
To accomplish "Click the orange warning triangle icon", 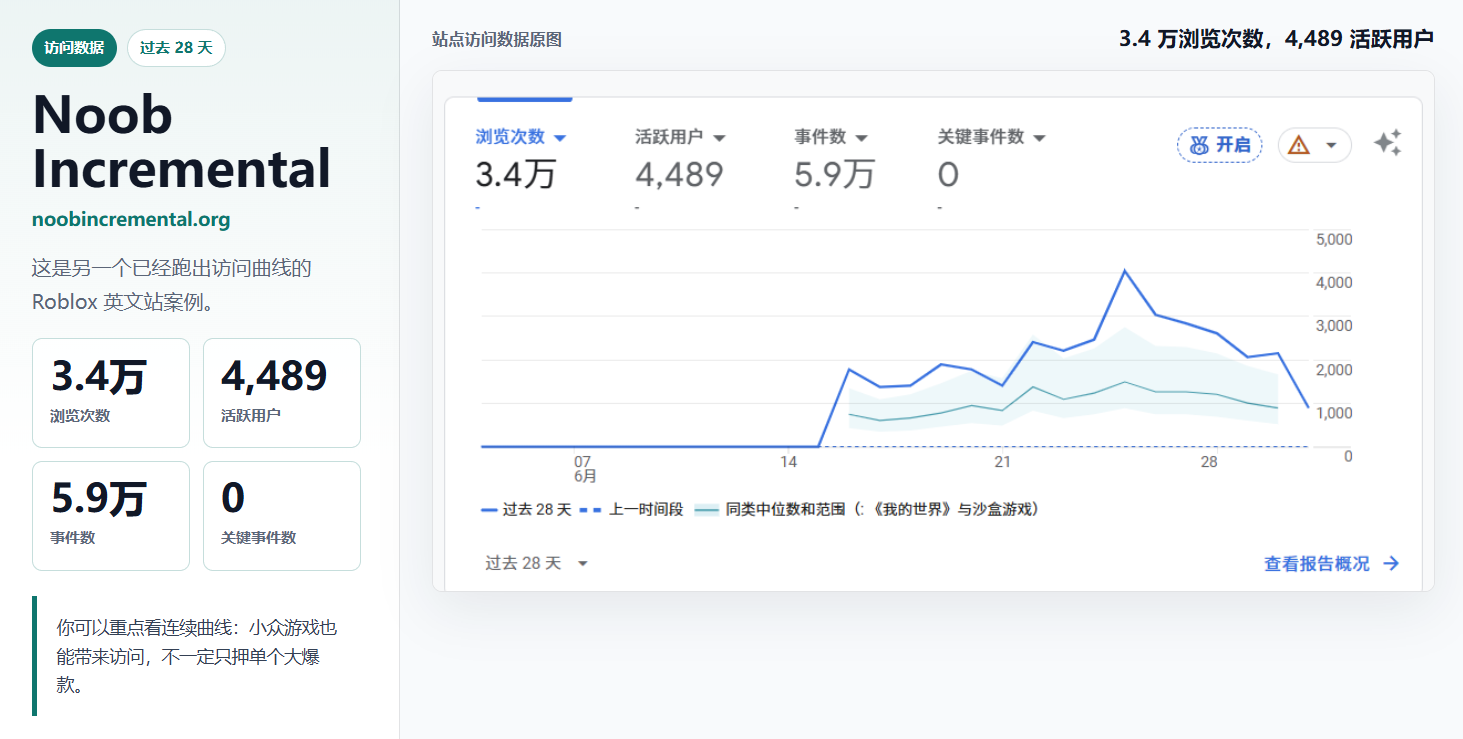I will (1299, 145).
